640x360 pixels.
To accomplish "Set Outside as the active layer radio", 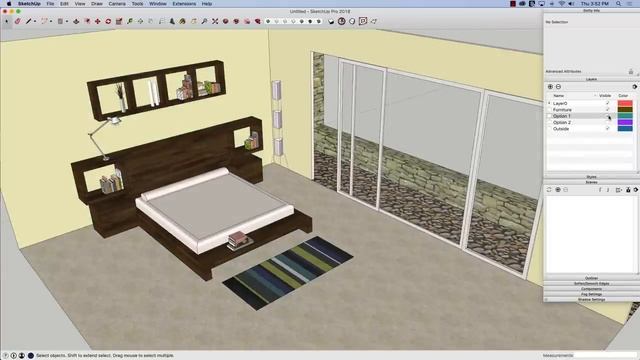I will pos(549,129).
